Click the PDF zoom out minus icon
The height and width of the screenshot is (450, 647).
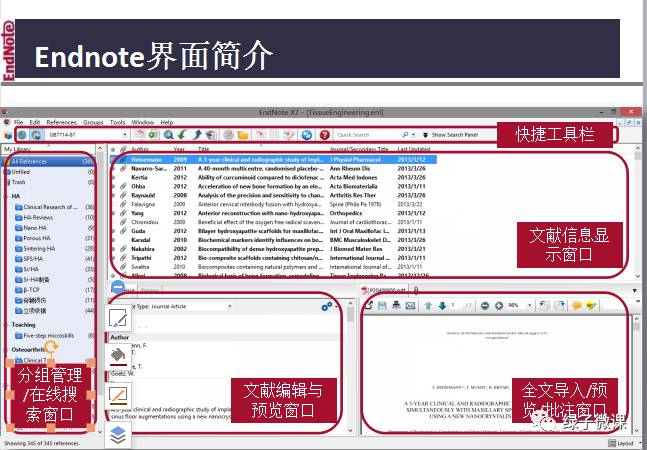485,306
